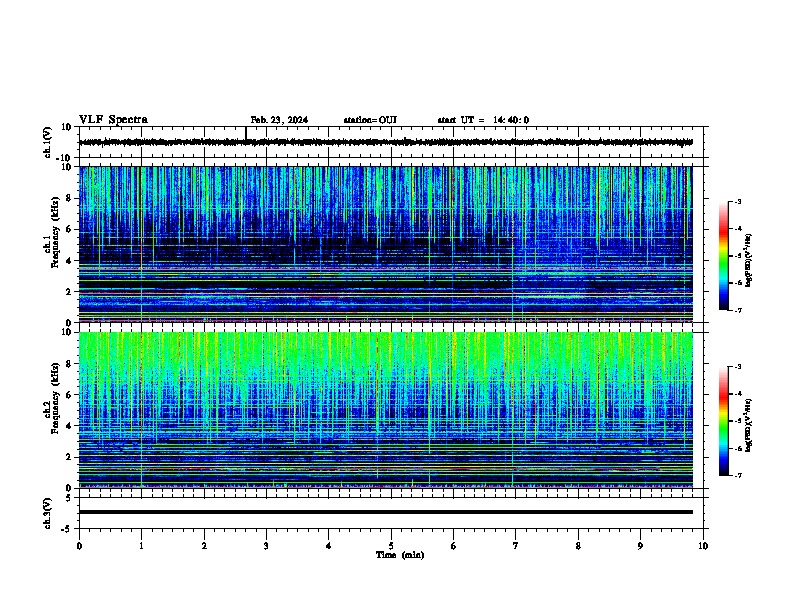Click the "VLF Spectra" plot title
This screenshot has height=612, width=792.
[113, 120]
